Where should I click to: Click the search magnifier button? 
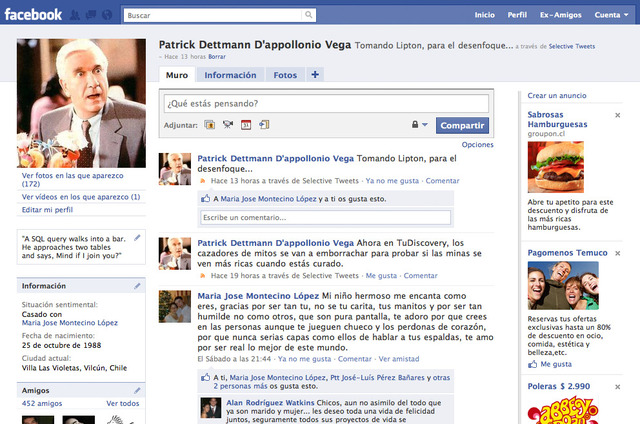click(309, 15)
